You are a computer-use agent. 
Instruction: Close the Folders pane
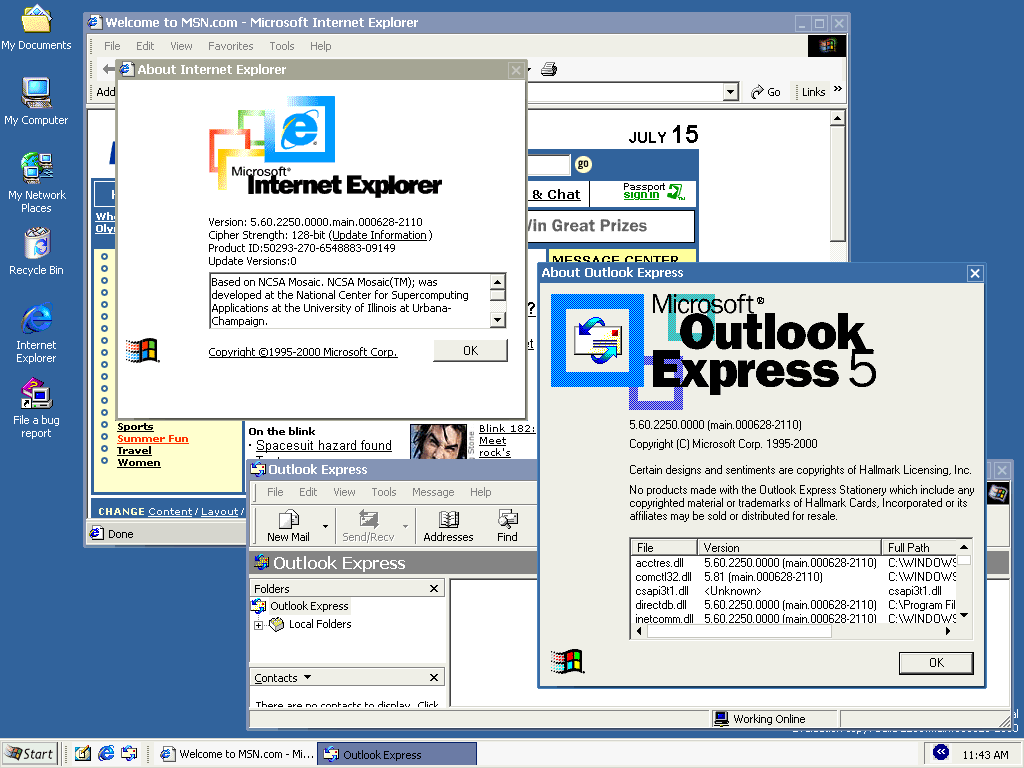(434, 588)
